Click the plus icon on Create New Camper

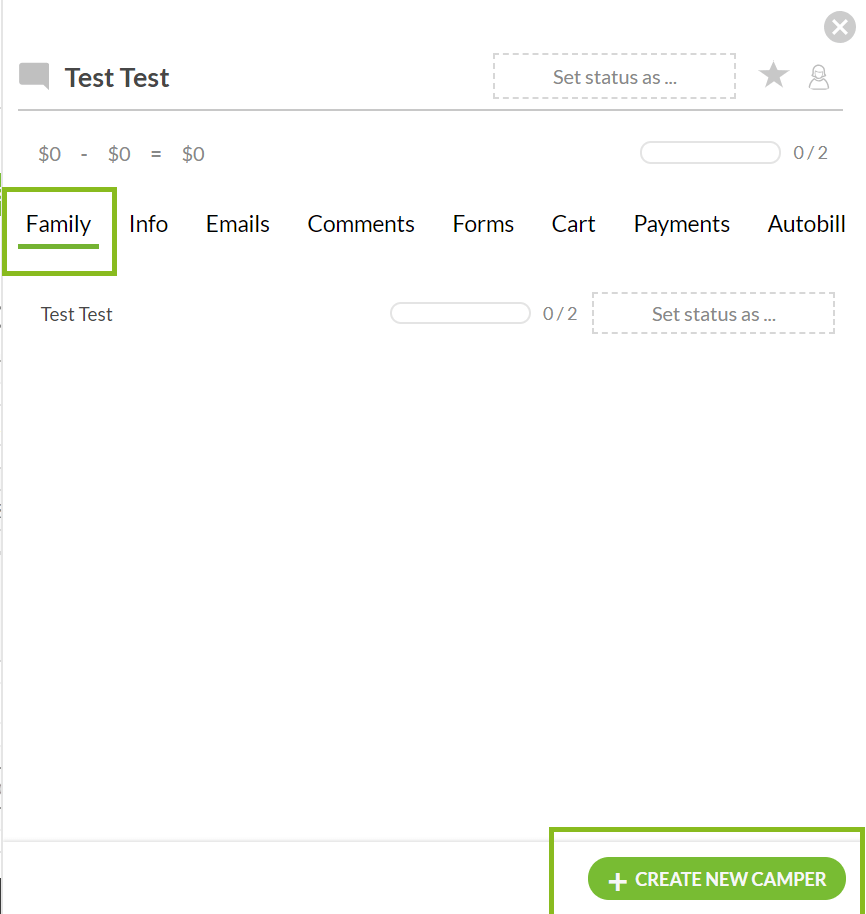[618, 881]
